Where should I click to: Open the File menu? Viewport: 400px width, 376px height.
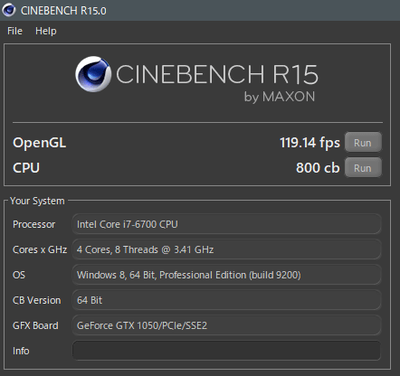point(15,31)
